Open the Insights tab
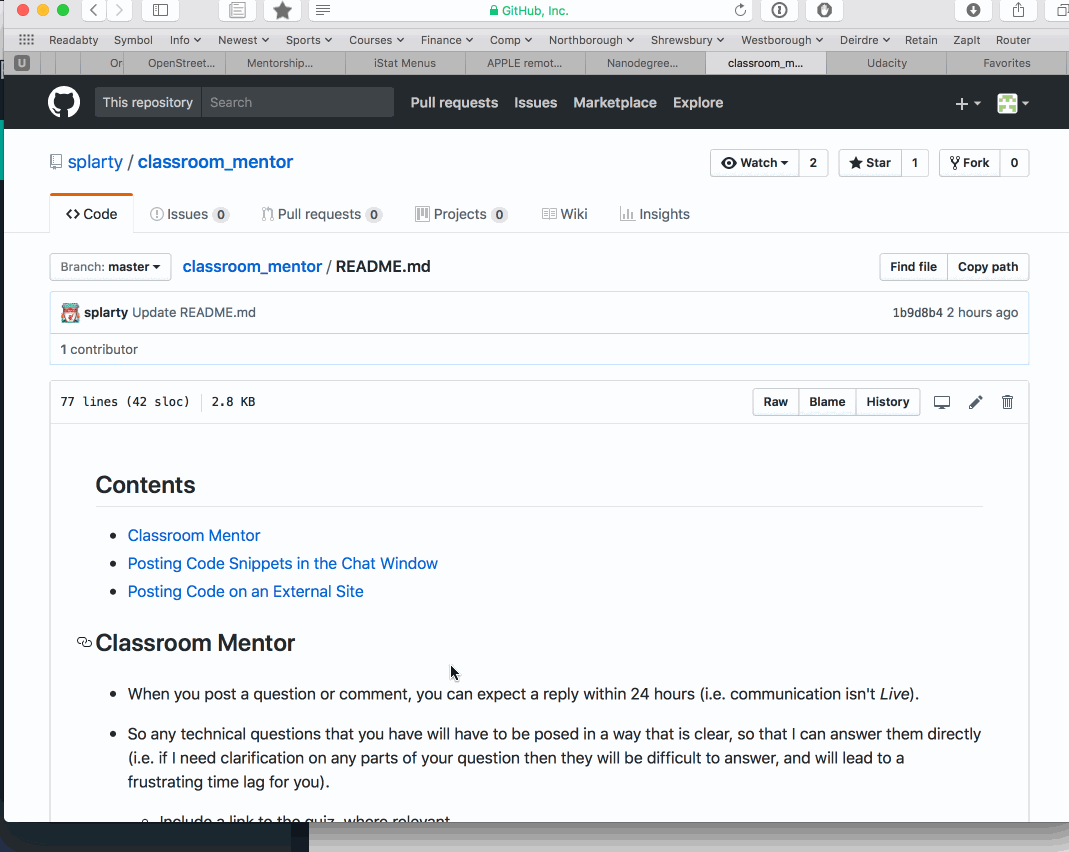Image resolution: width=1069 pixels, height=852 pixels. (x=654, y=214)
